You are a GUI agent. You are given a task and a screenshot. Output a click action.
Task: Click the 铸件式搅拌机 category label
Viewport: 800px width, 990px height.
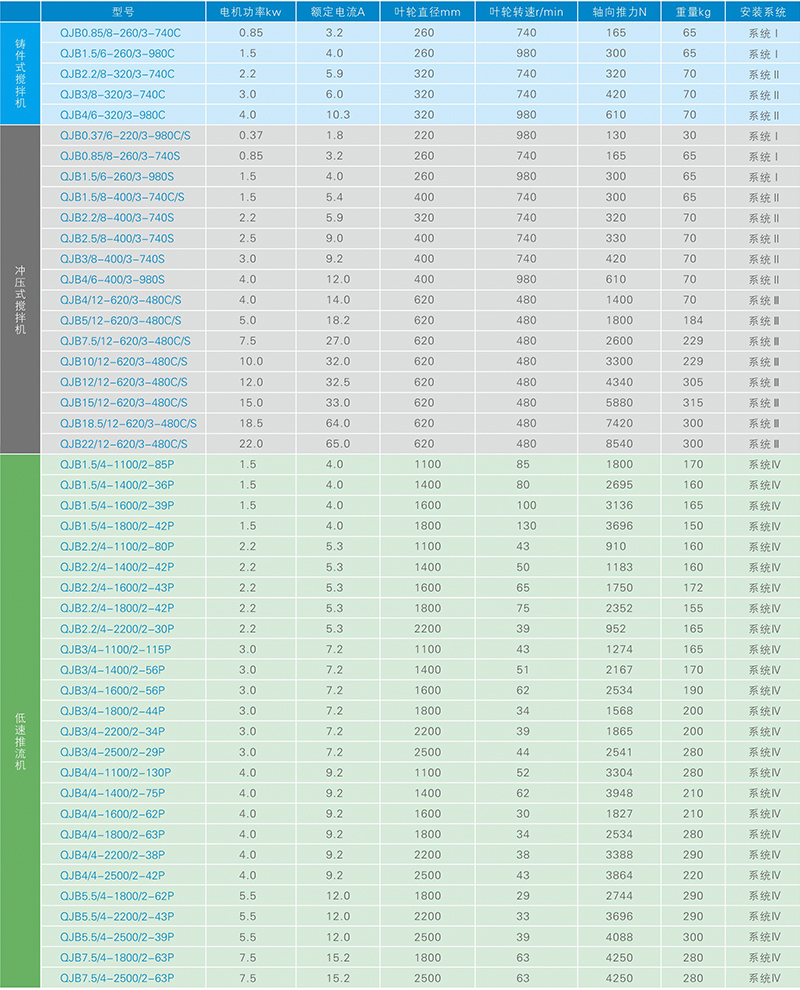pos(20,74)
